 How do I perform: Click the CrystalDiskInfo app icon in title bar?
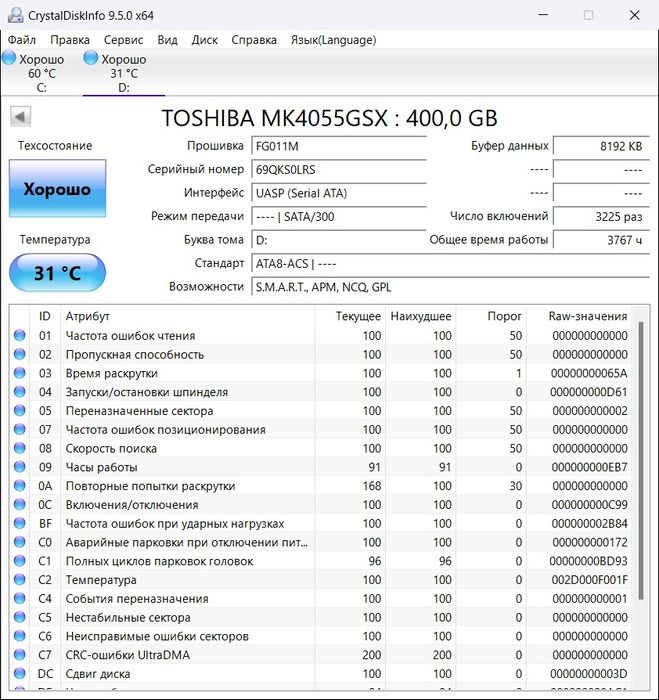click(16, 15)
